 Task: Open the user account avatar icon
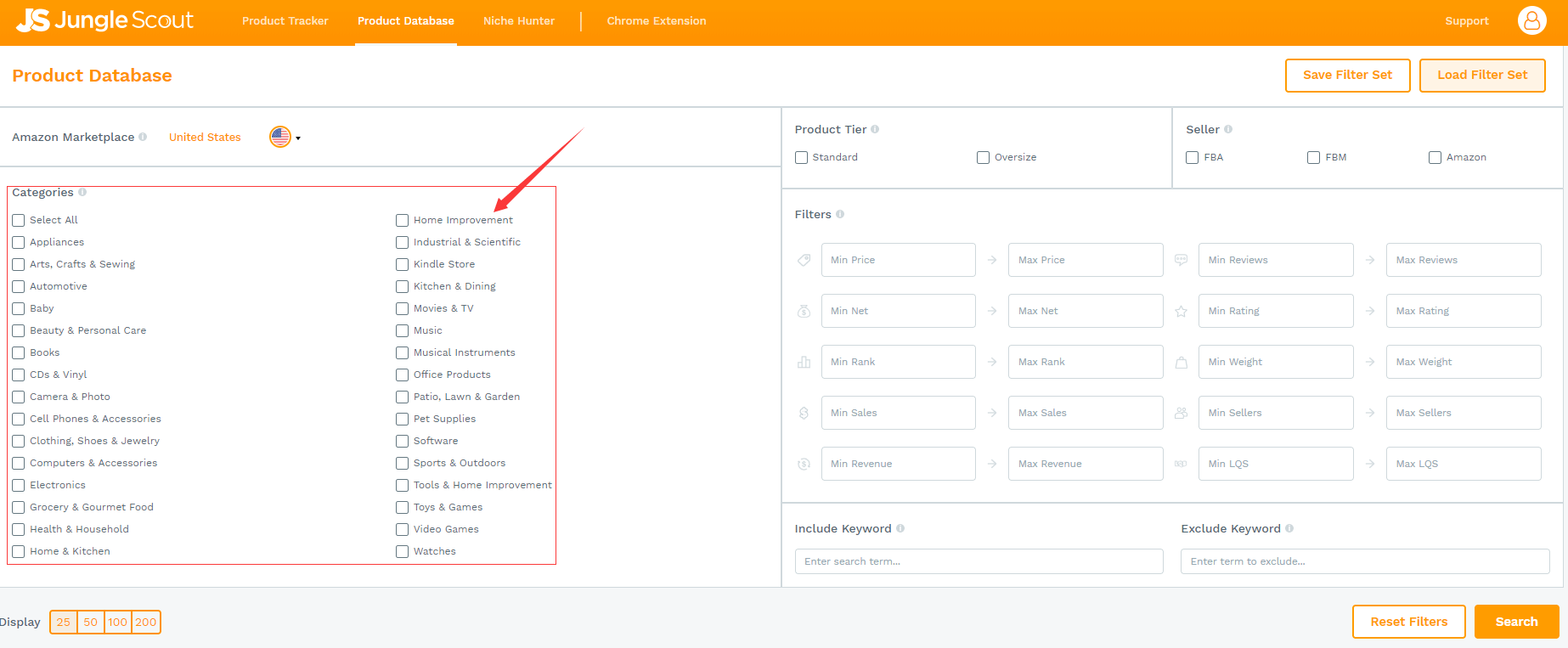(1531, 20)
